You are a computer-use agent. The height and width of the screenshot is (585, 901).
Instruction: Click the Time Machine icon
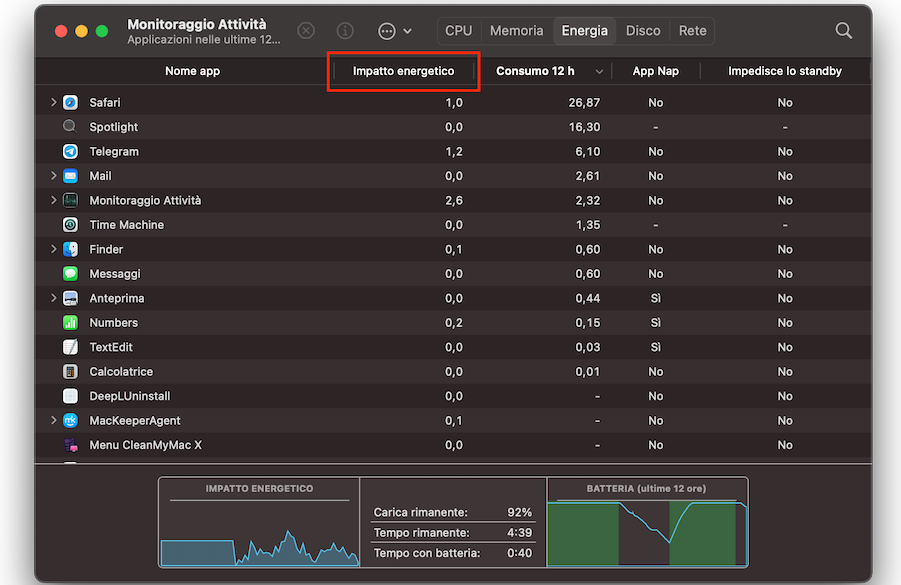click(x=70, y=225)
